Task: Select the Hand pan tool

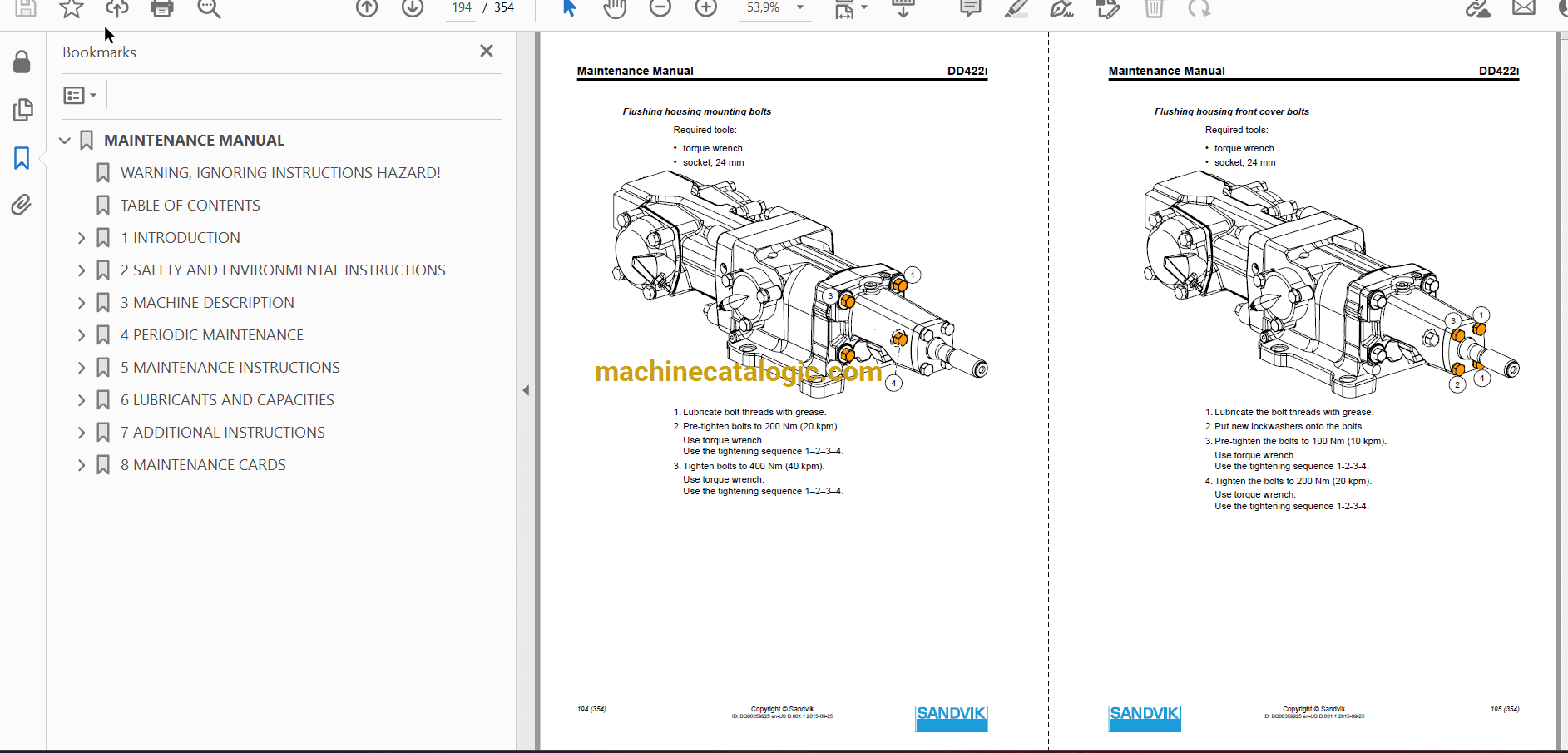Action: 615,8
